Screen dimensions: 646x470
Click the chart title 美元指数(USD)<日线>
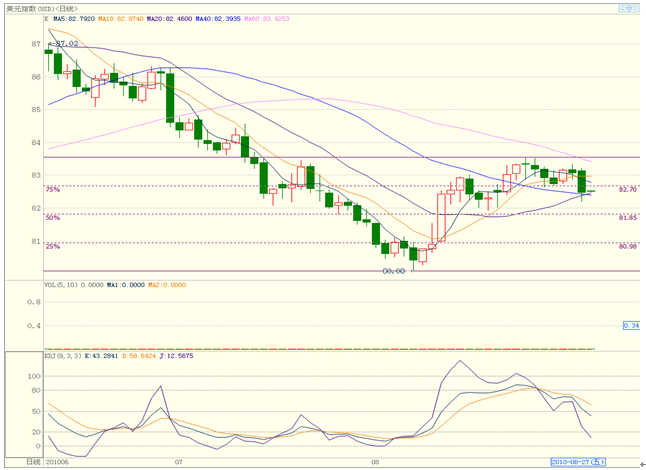(x=42, y=8)
